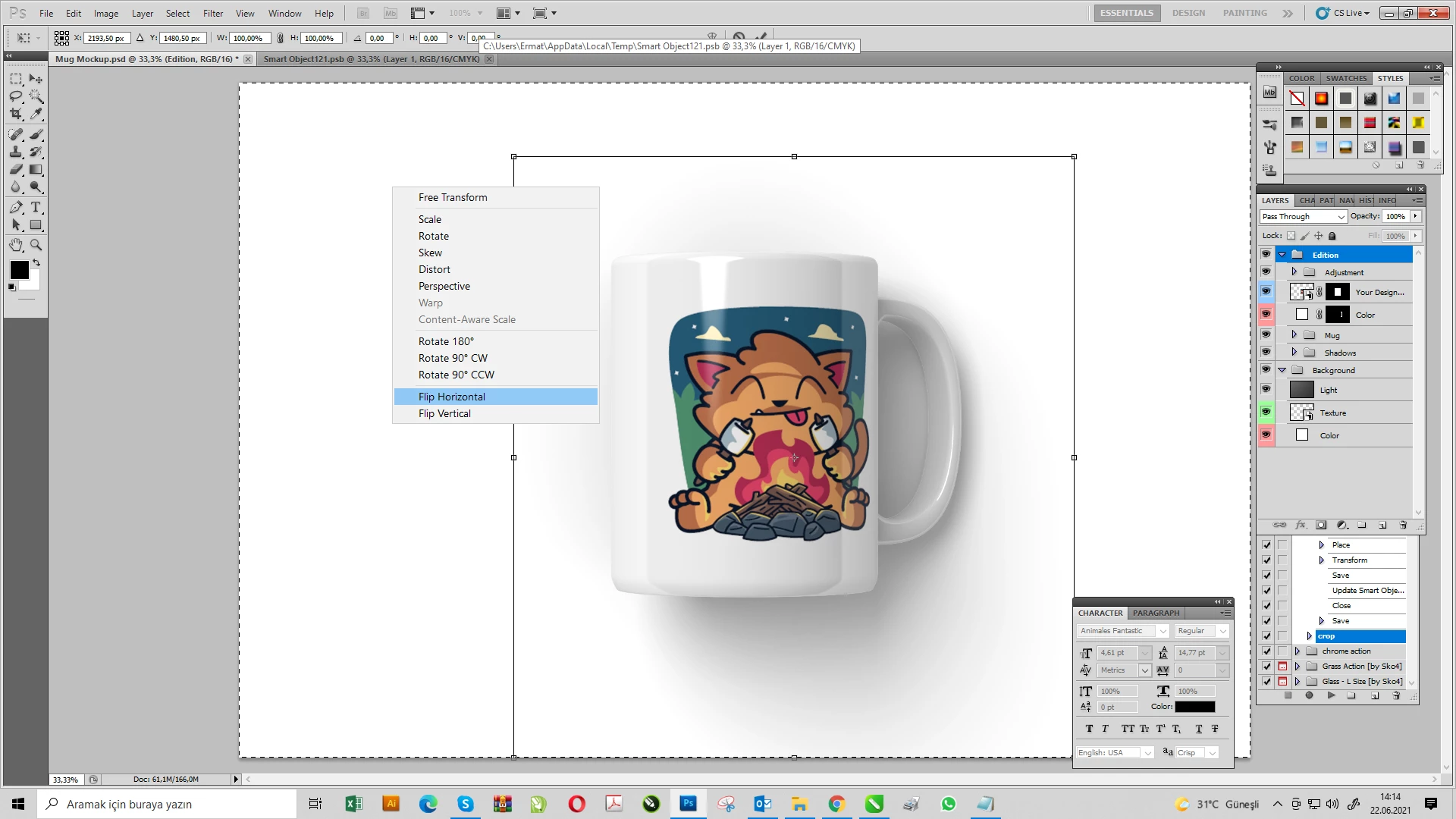Select the Hand tool
Screen dimensions: 1456x819
coord(16,245)
